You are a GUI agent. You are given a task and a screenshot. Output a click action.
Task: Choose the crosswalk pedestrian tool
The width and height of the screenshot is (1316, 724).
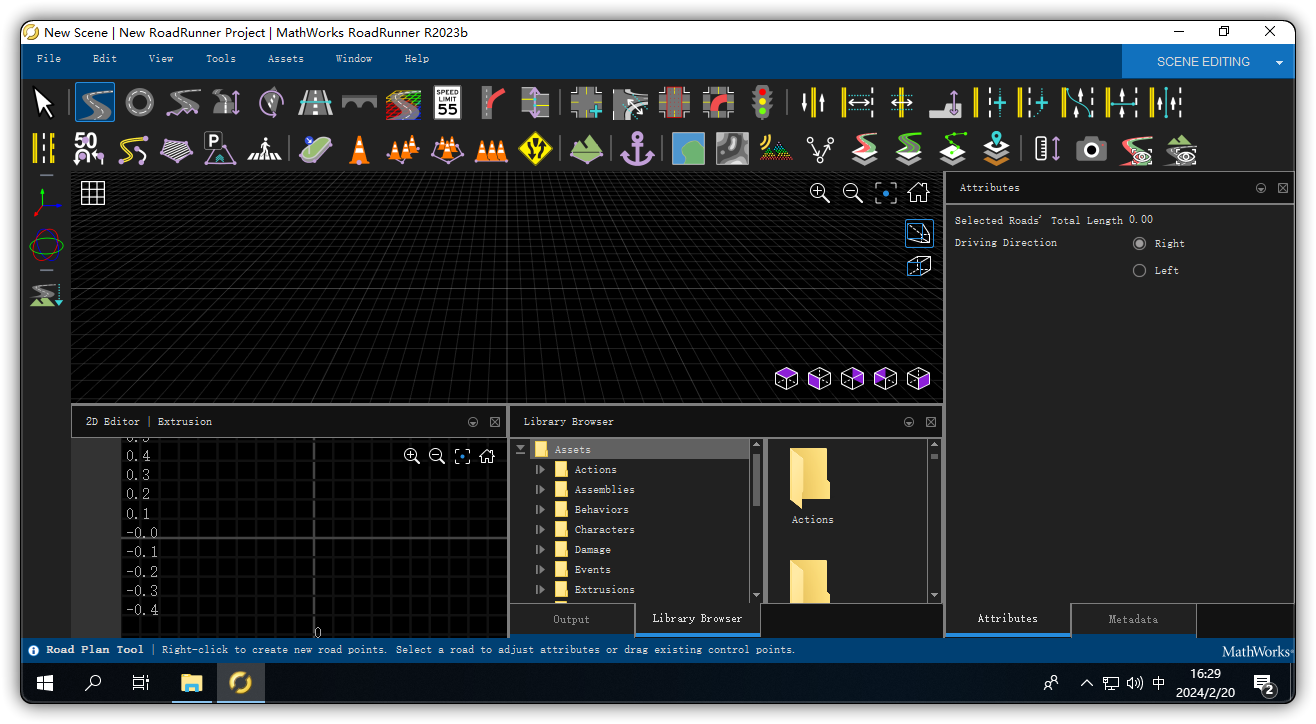click(x=265, y=150)
